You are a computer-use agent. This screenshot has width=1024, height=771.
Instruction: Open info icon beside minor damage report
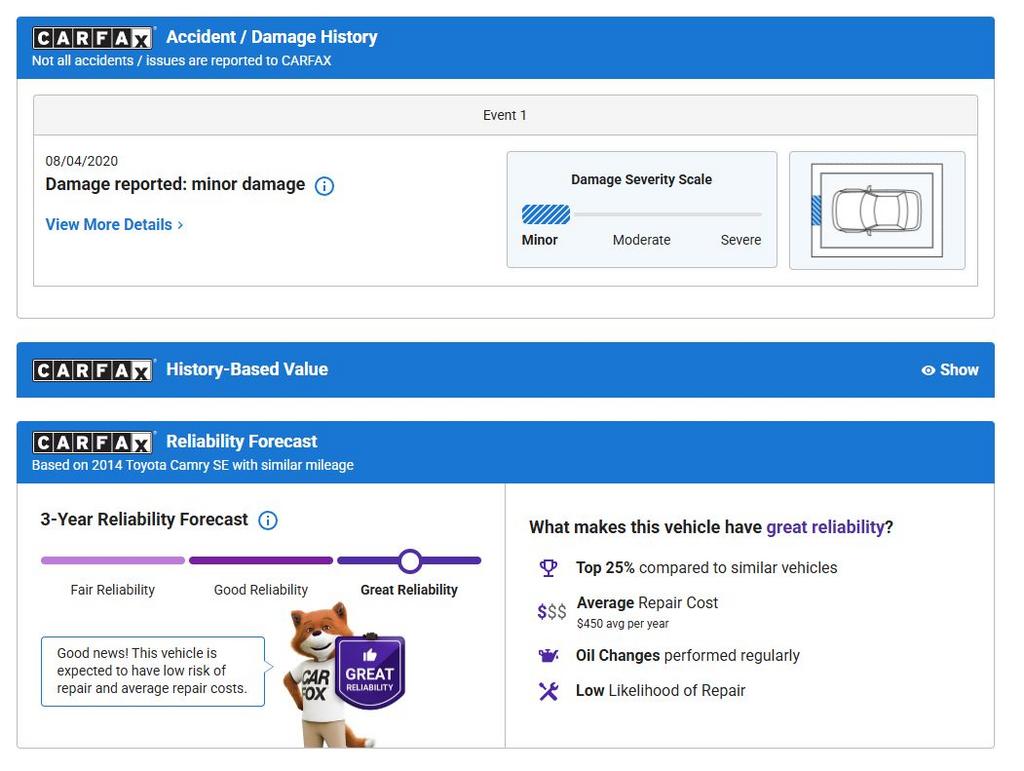point(325,186)
